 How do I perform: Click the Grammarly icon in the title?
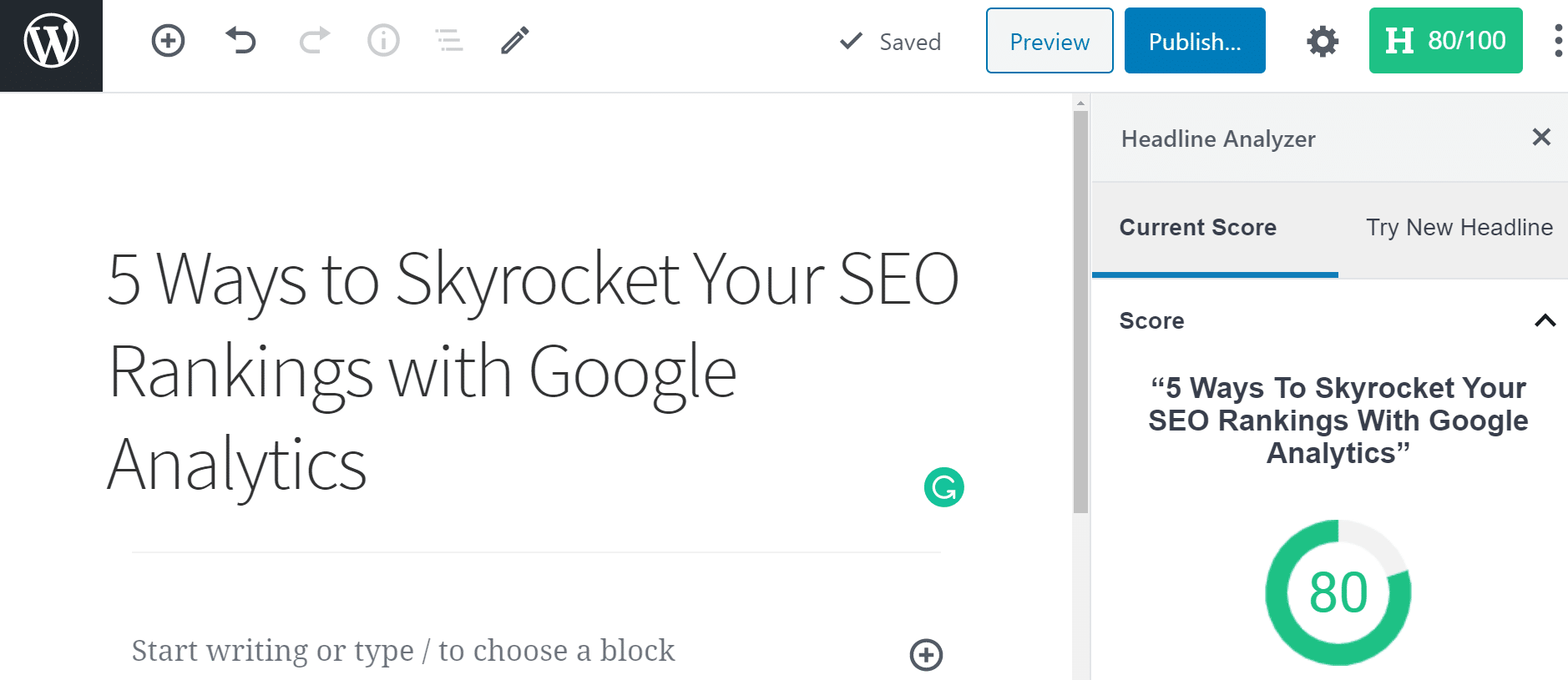(x=944, y=487)
